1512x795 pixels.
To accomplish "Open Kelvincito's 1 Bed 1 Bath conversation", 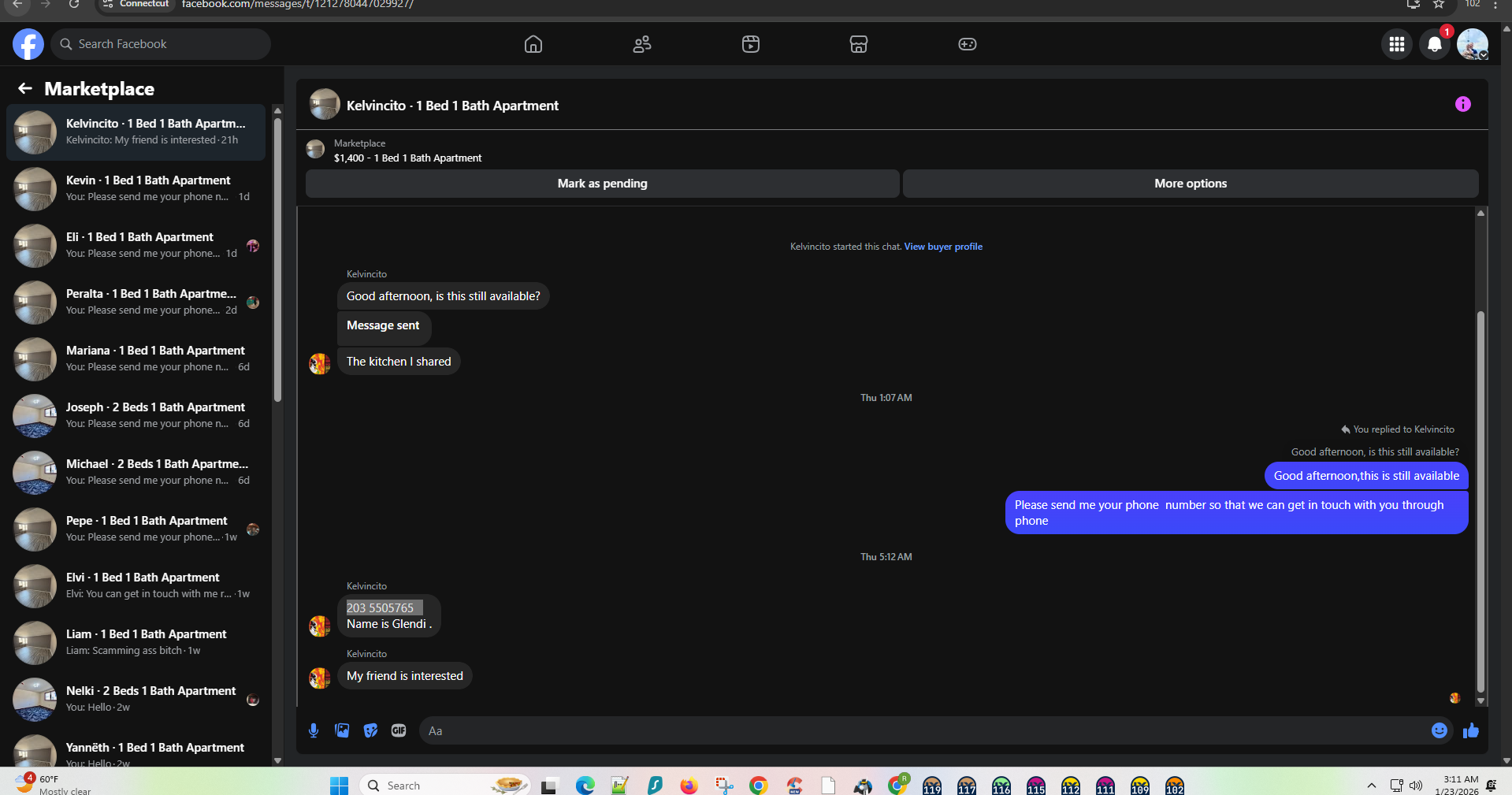I will (136, 132).
